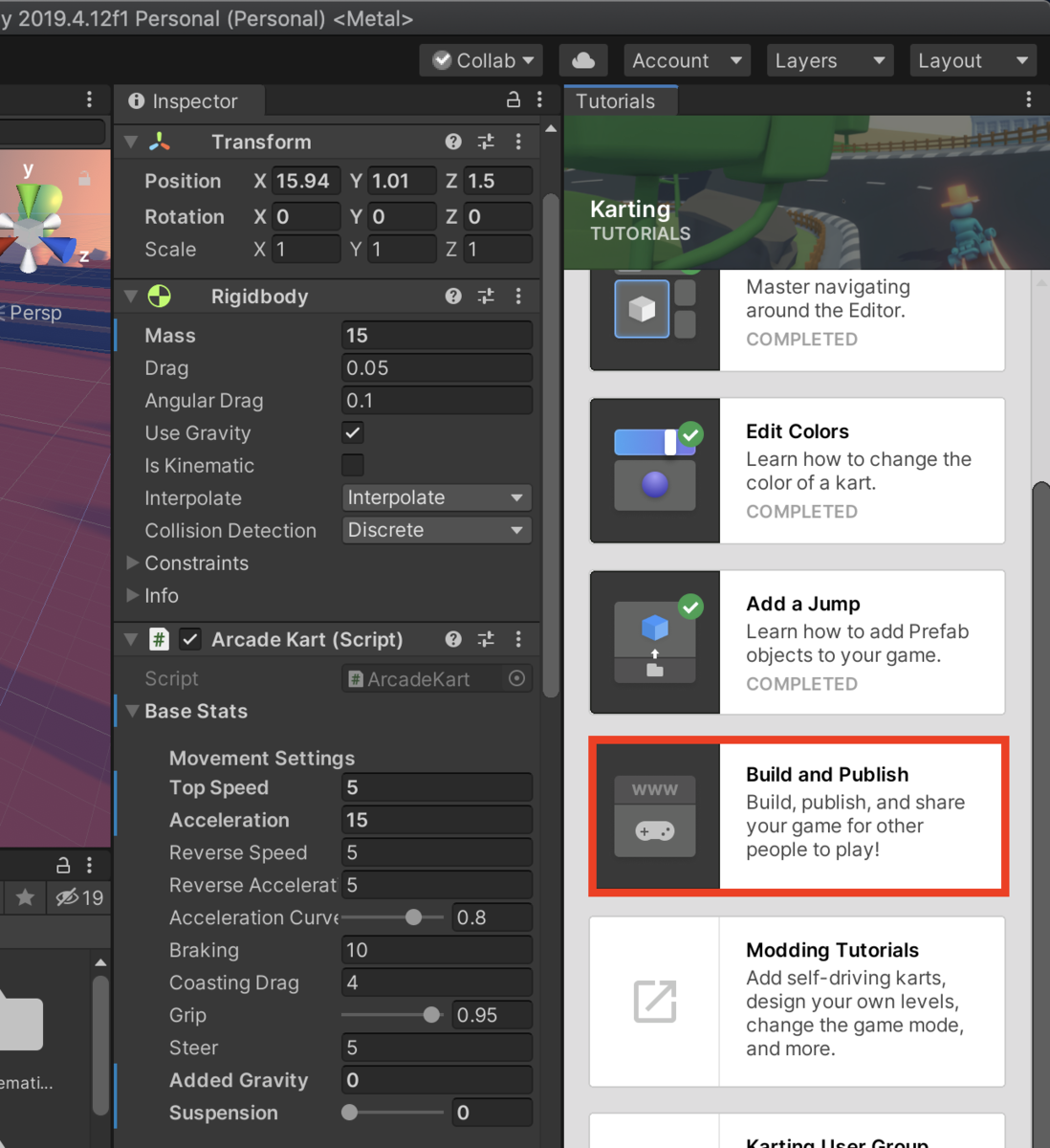The width and height of the screenshot is (1050, 1148).
Task: Open Rigidbody preset settings icon
Action: pyautogui.click(x=486, y=297)
